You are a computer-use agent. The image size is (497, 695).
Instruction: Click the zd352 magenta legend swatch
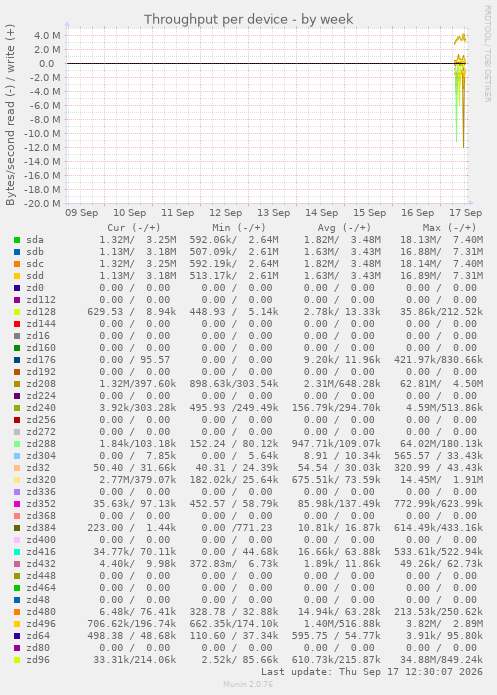(x=17, y=504)
